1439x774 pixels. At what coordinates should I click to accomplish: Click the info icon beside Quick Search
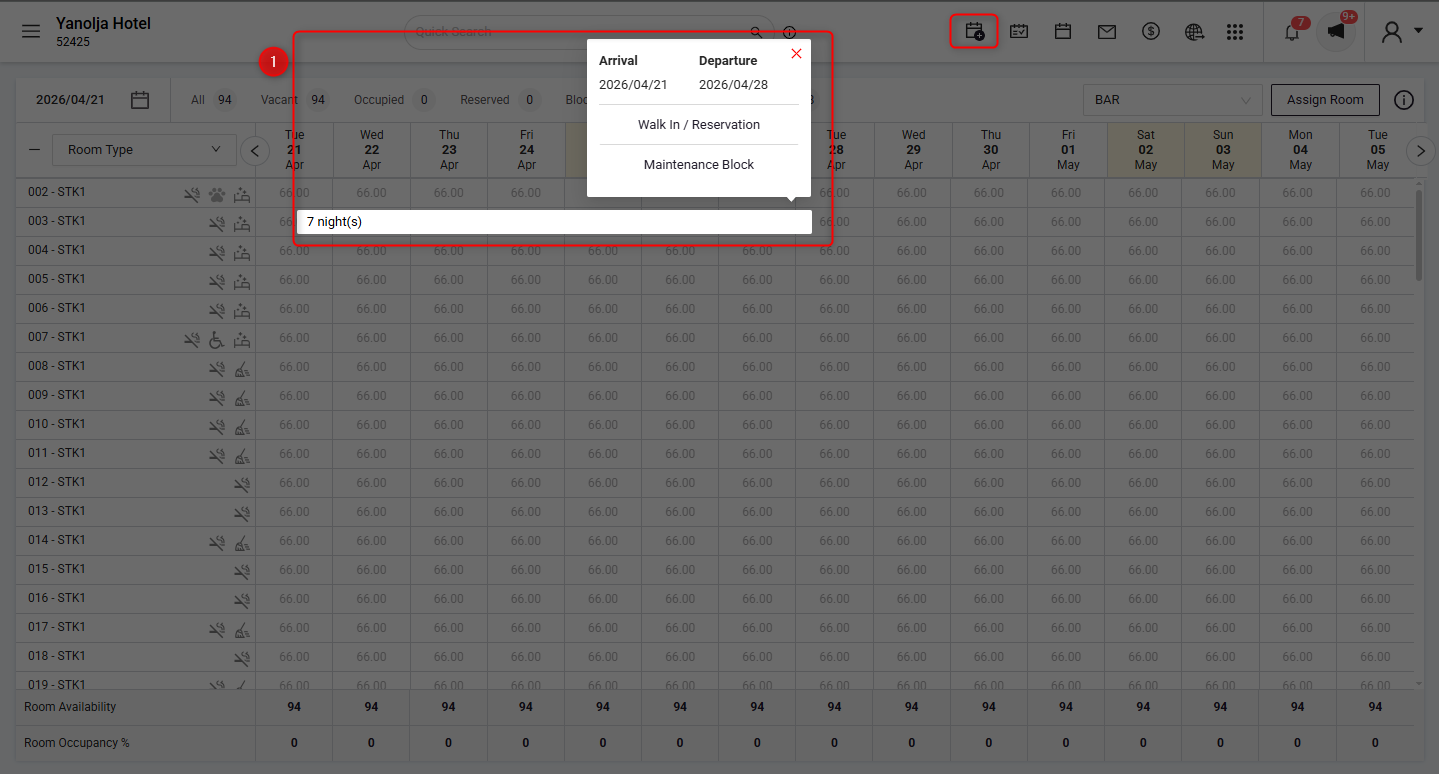tap(789, 32)
